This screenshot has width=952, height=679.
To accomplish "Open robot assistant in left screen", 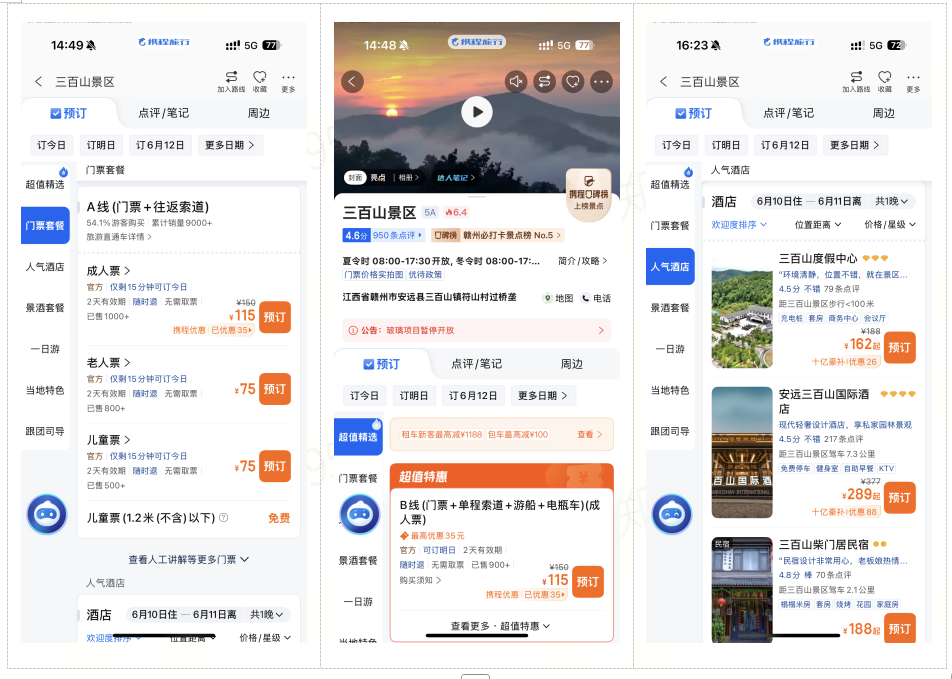I will tap(47, 514).
